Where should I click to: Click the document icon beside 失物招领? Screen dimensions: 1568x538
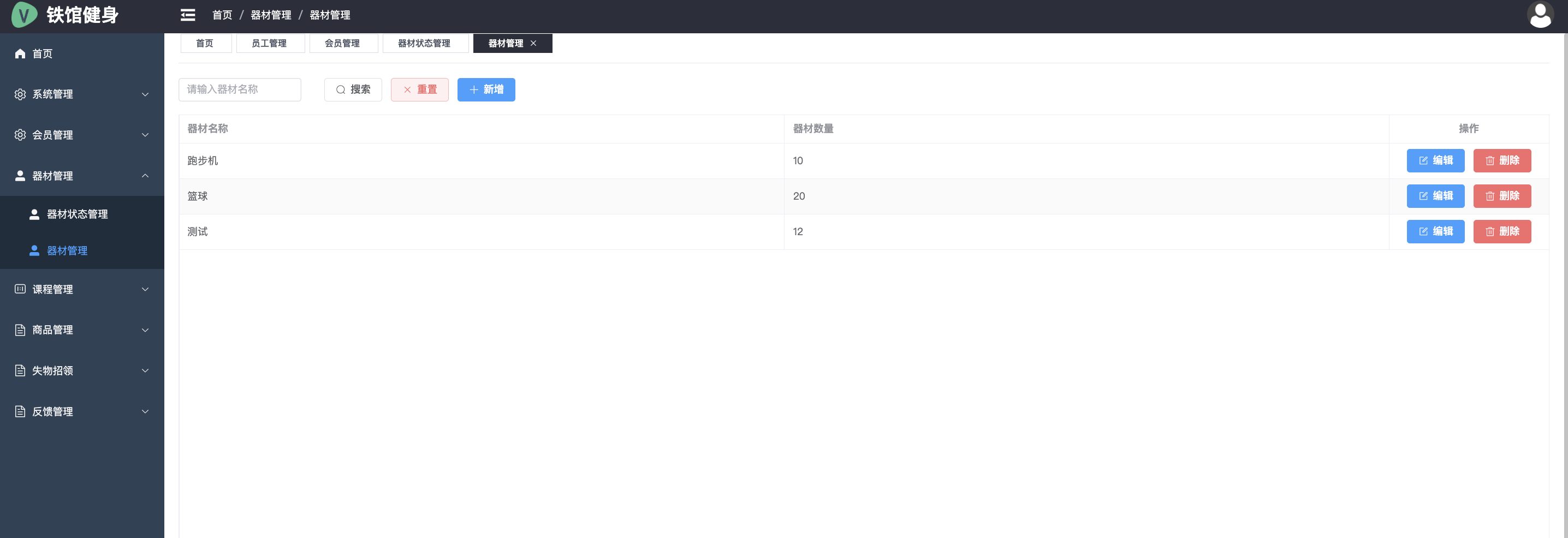pyautogui.click(x=20, y=370)
